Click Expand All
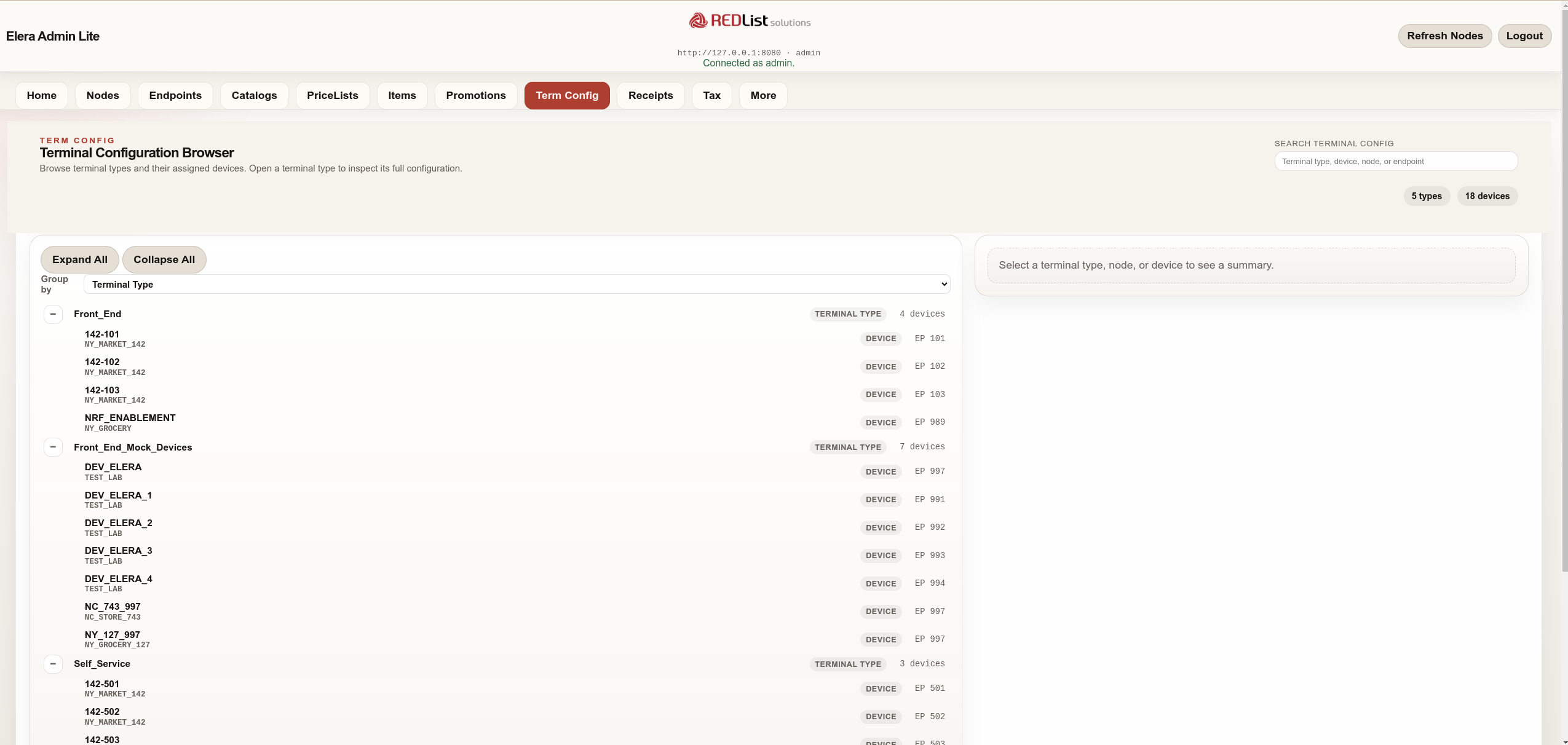Viewport: 1568px width, 745px height. click(80, 259)
